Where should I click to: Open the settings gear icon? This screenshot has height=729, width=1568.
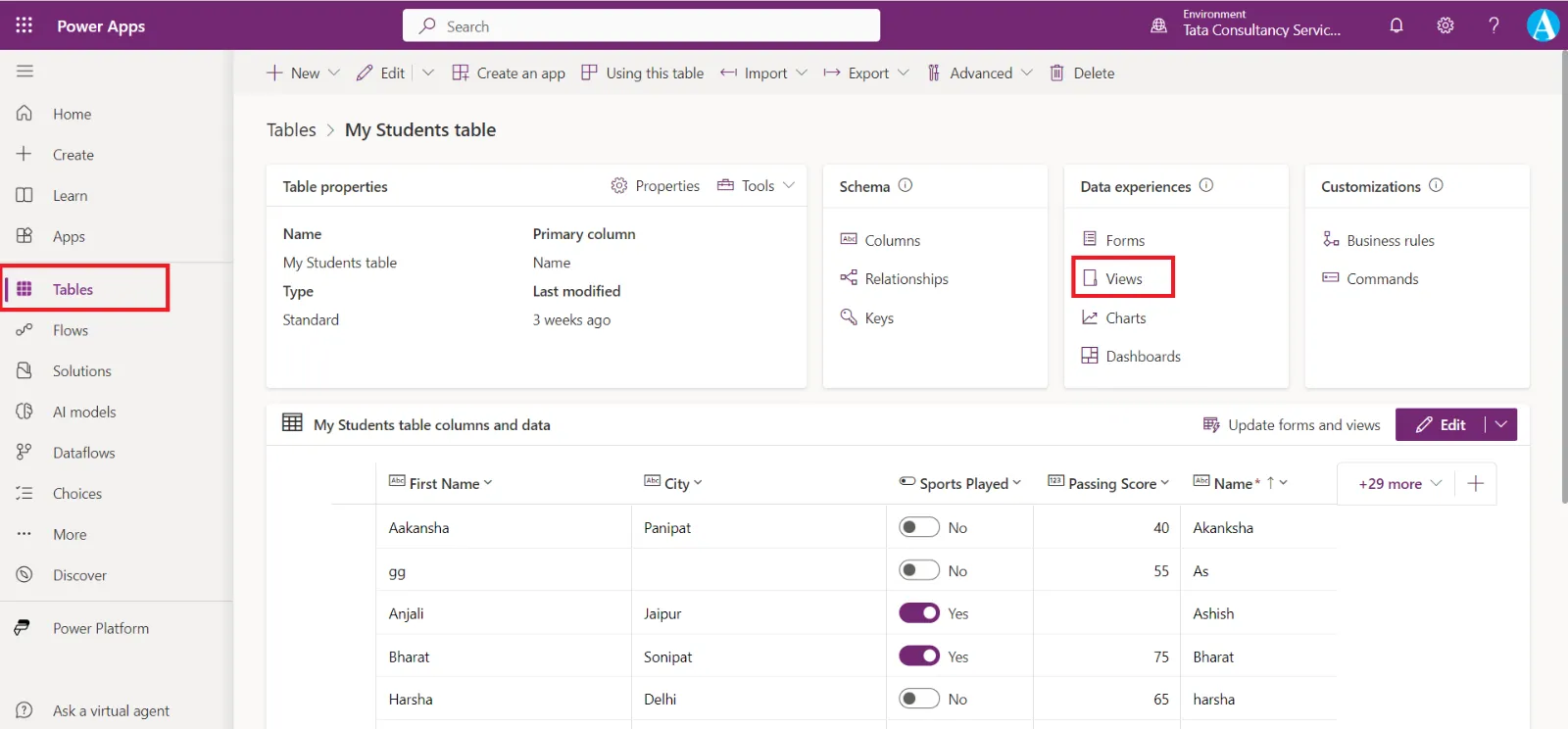[x=1445, y=25]
